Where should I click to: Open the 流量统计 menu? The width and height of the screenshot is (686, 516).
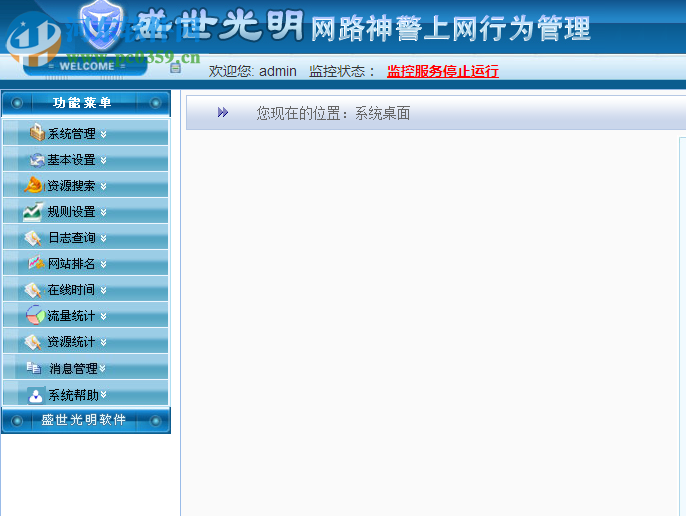click(x=85, y=315)
